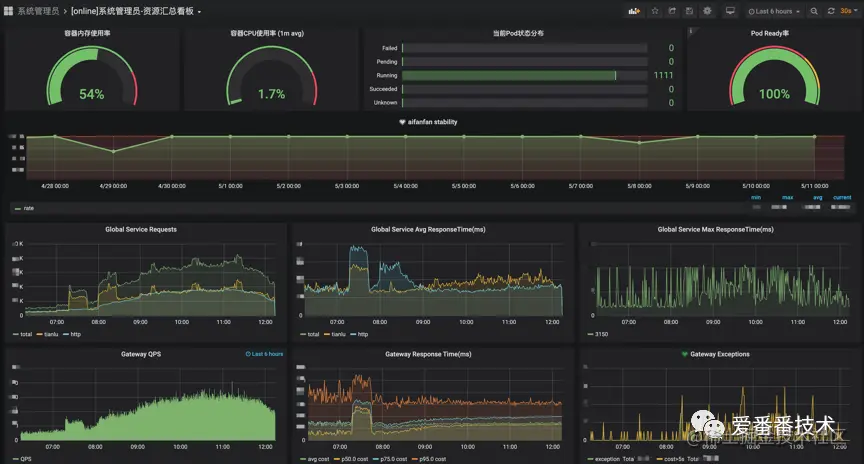Open the info corner of the Pod Ready率 panel
The height and width of the screenshot is (464, 864).
pos(691,31)
